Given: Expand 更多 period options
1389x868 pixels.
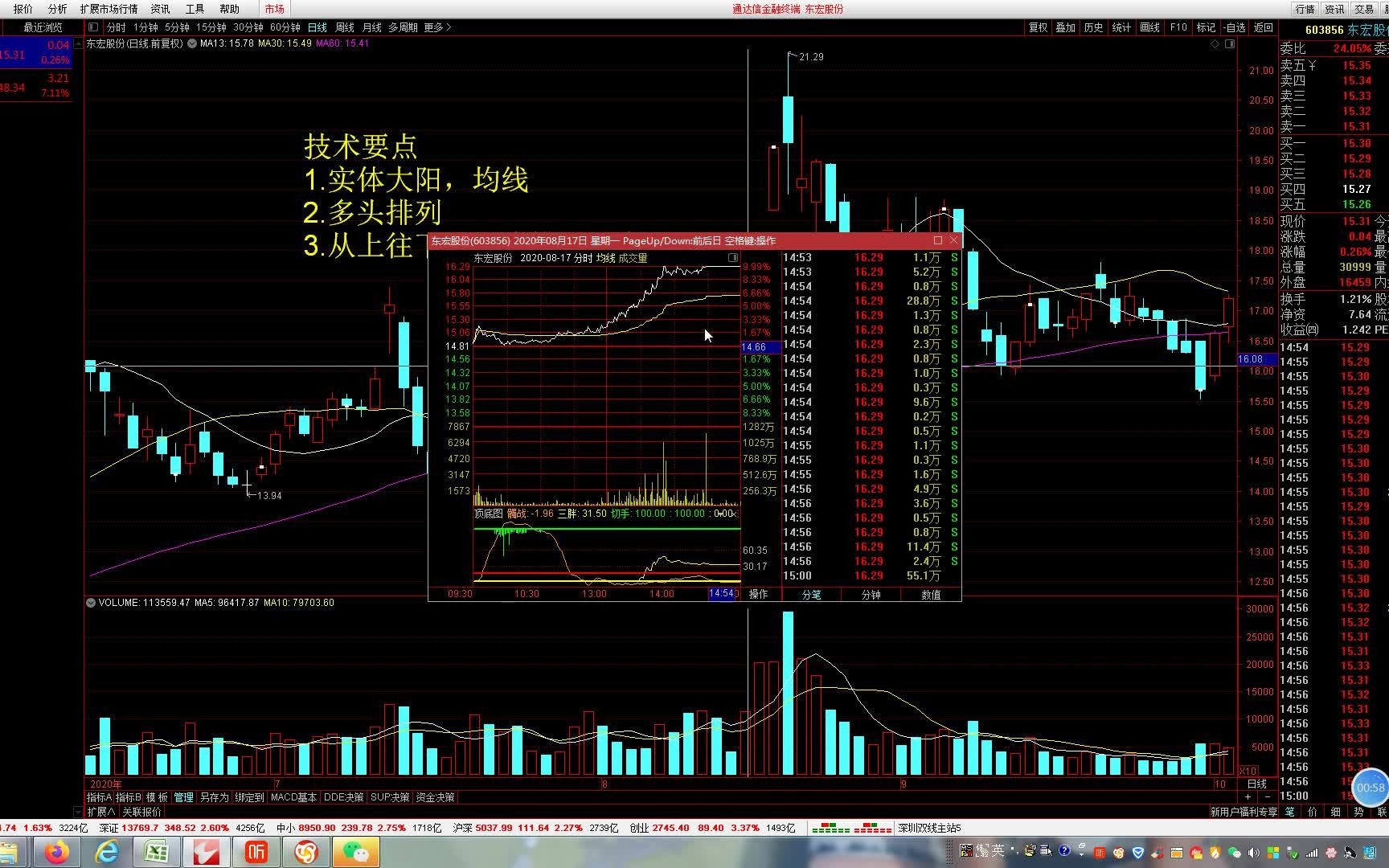Looking at the screenshot, I should point(437,27).
